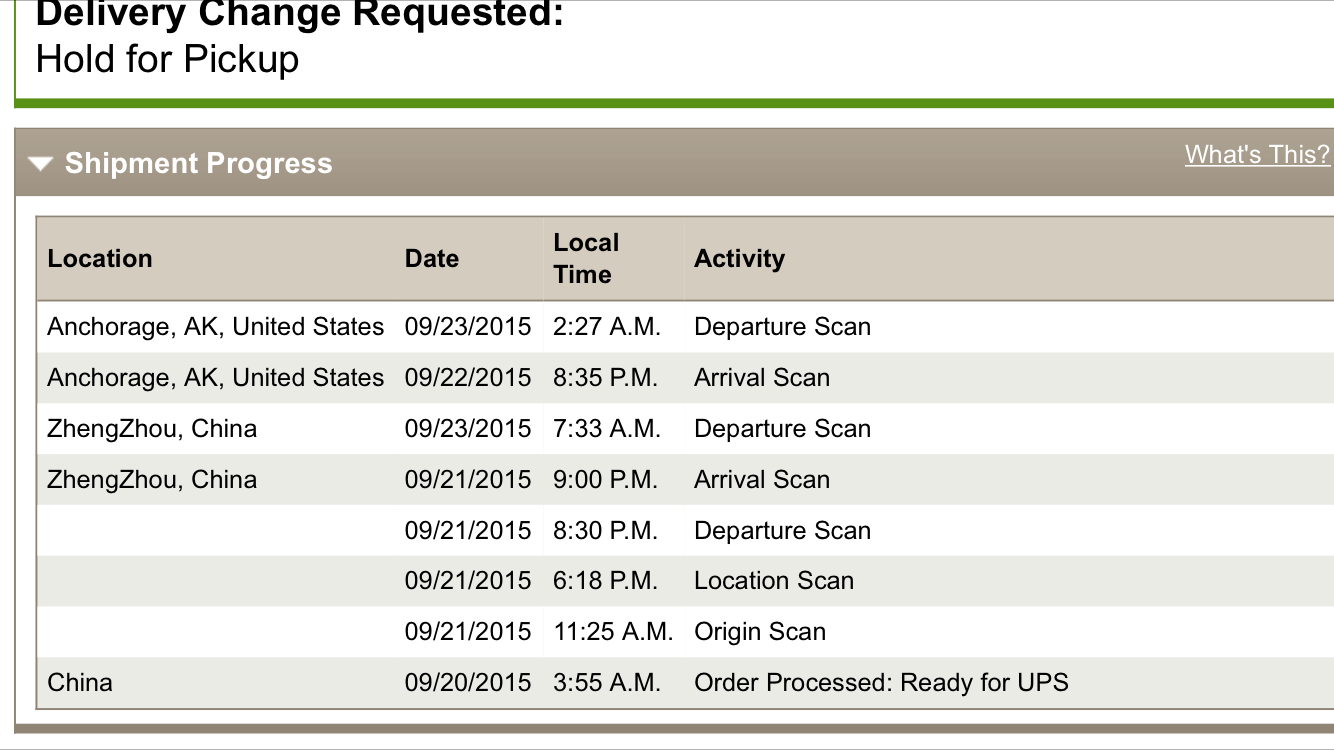The image size is (1334, 750).
Task: Click the Origin Scan activity entry
Action: (760, 632)
